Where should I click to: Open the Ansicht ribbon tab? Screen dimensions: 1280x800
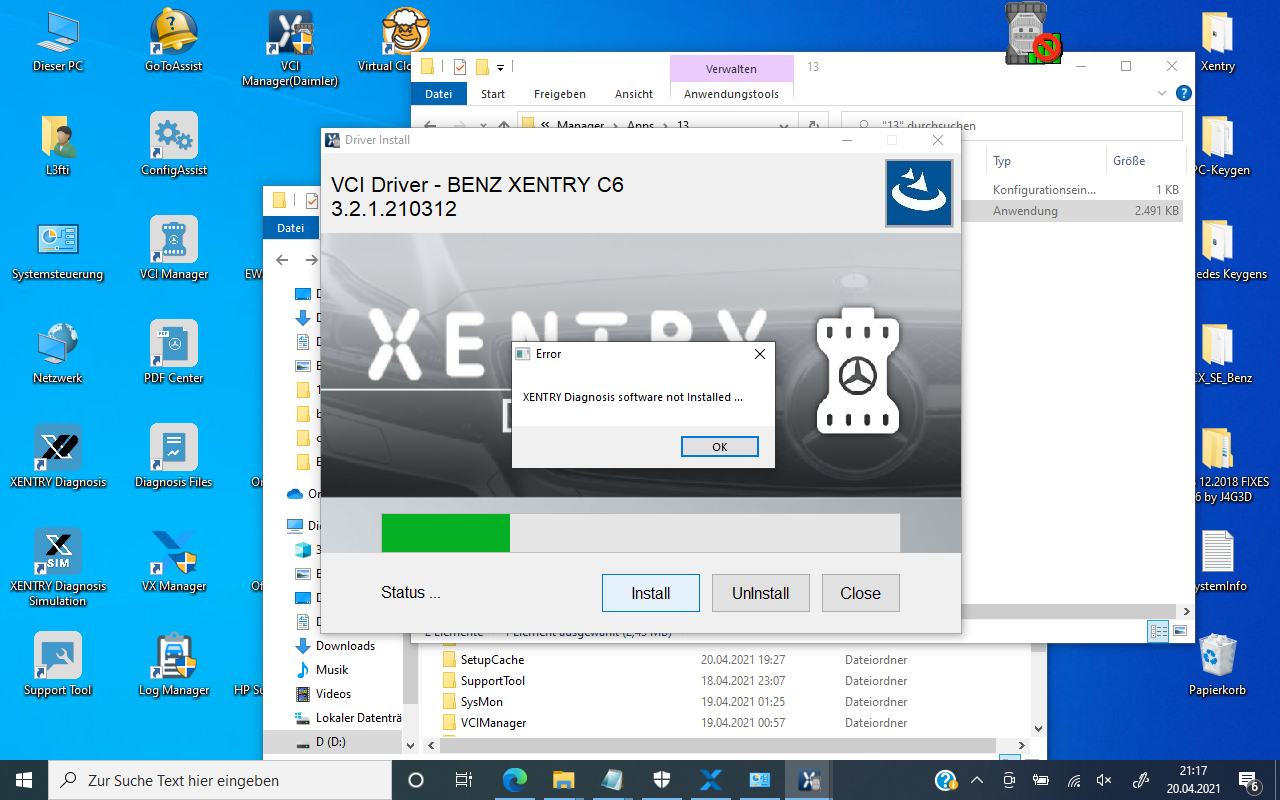click(634, 94)
